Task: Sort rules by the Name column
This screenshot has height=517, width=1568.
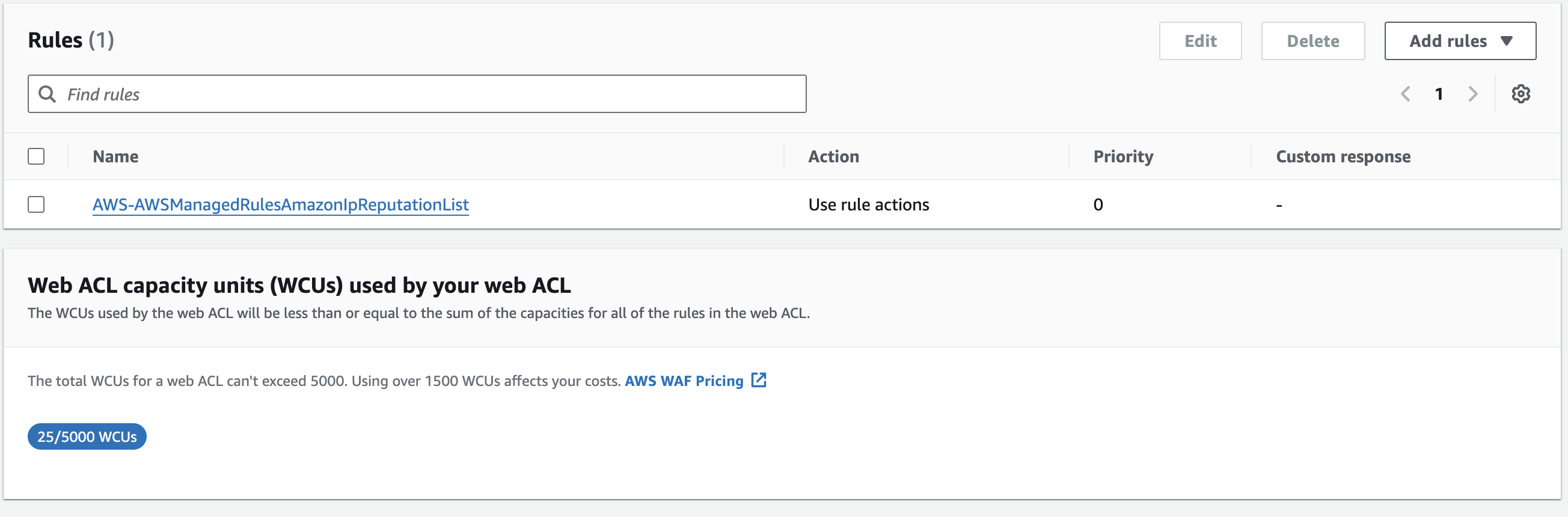Action: [x=115, y=156]
